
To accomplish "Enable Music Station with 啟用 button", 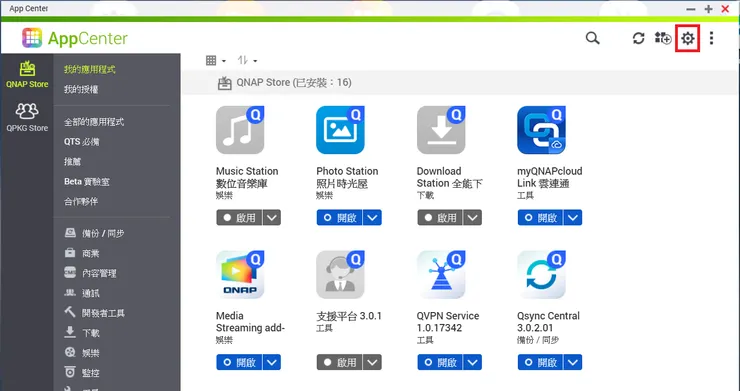I will pyautogui.click(x=239, y=218).
